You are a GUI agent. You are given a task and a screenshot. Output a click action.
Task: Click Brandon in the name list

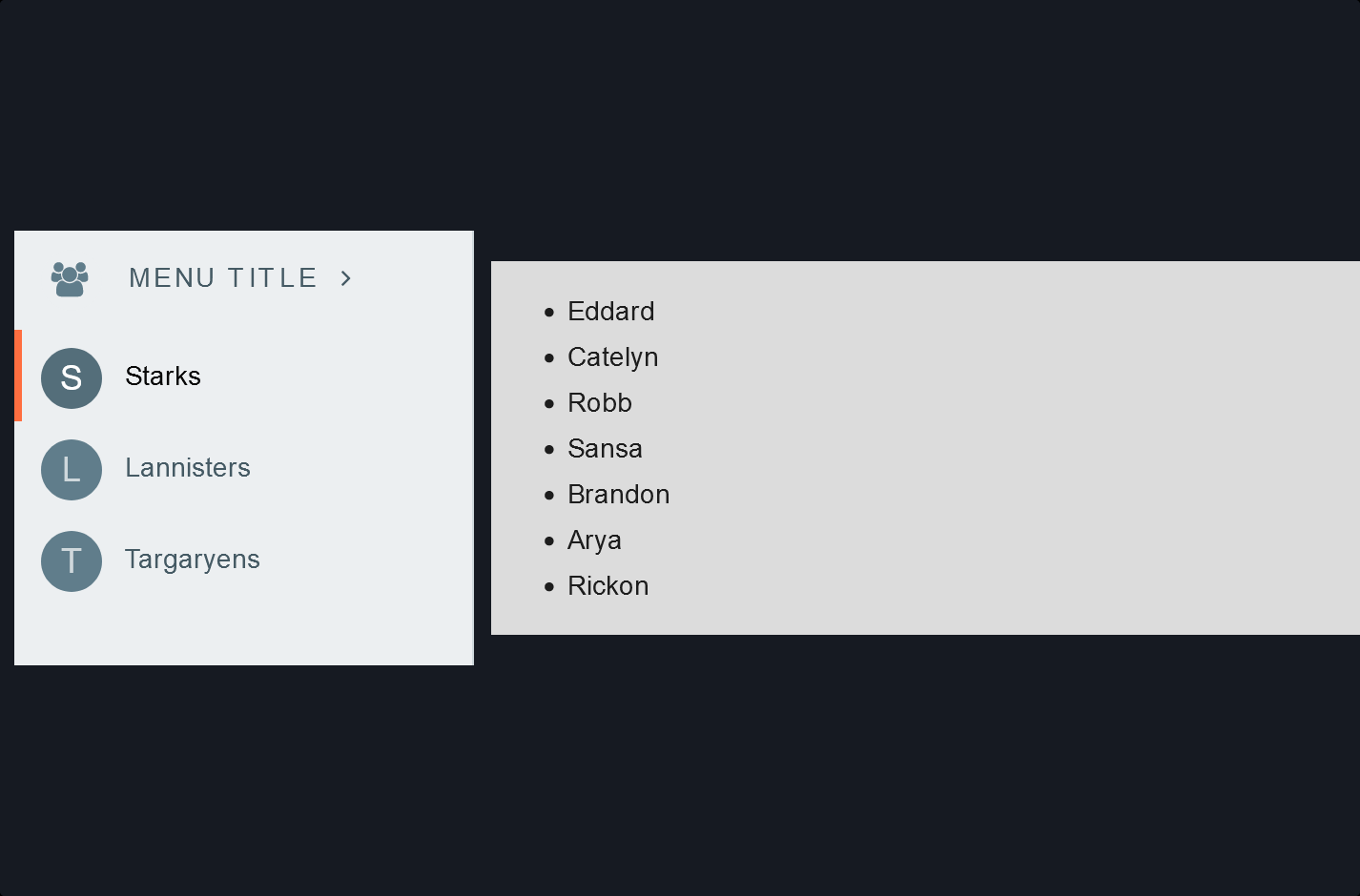click(619, 495)
